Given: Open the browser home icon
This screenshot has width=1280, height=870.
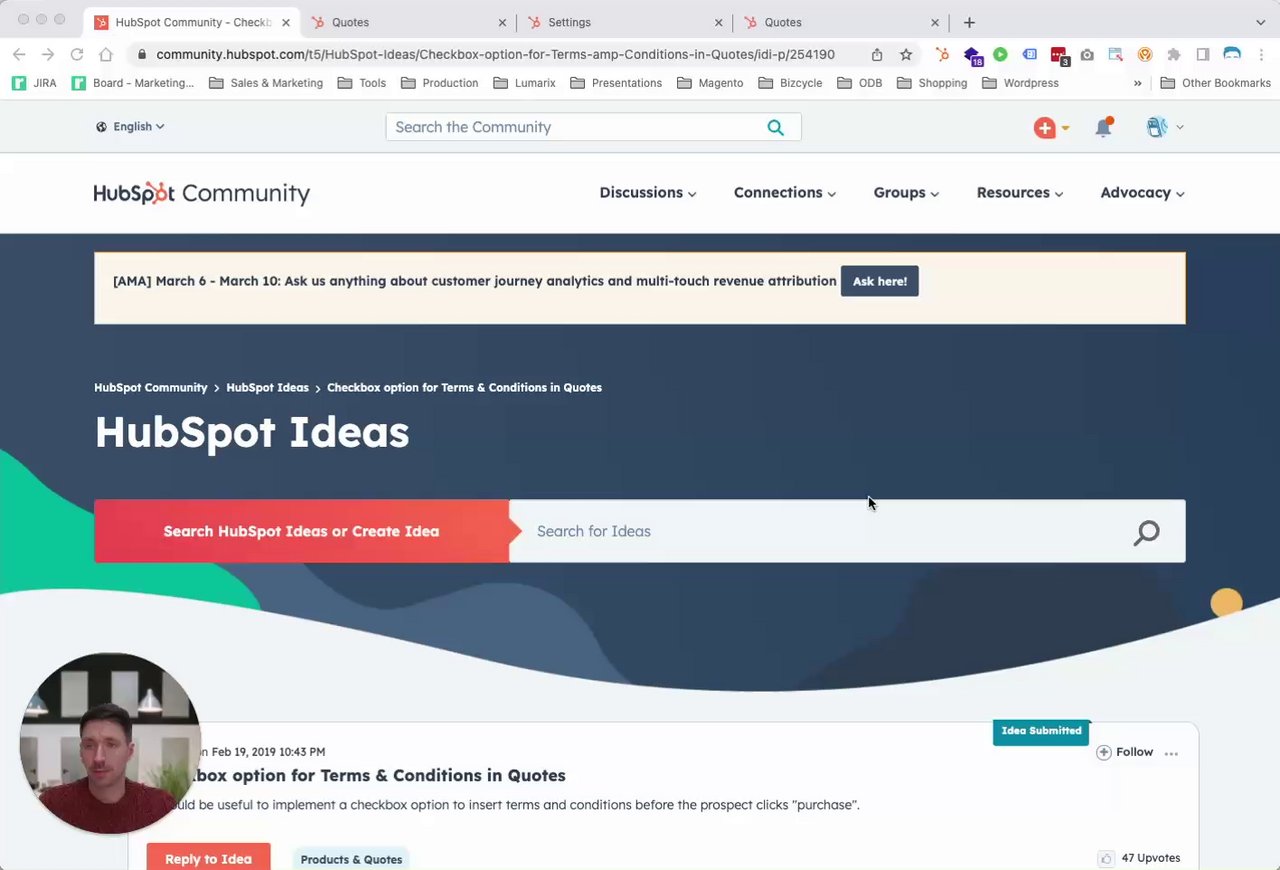Looking at the screenshot, I should point(106,54).
